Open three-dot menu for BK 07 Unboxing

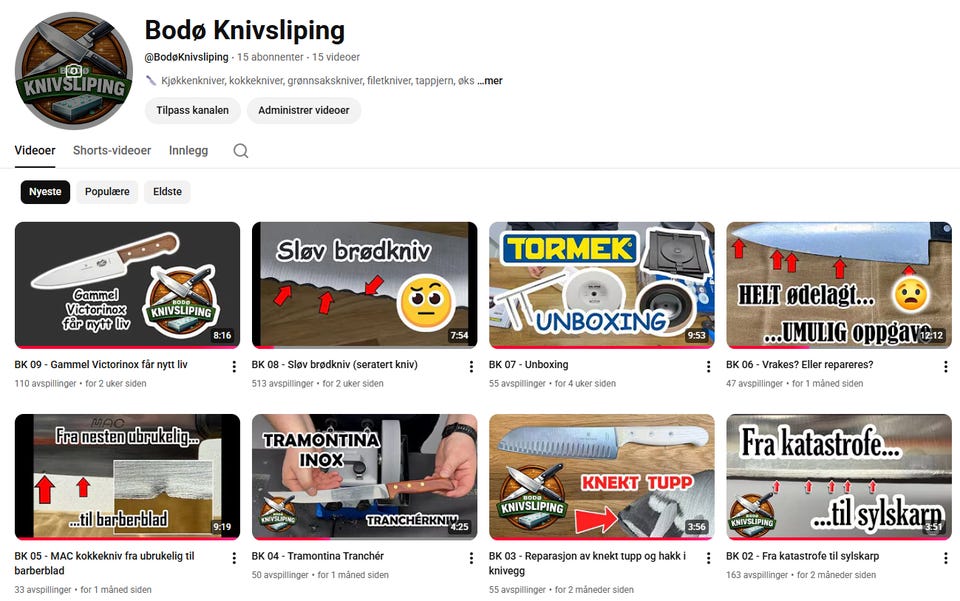pos(708,367)
